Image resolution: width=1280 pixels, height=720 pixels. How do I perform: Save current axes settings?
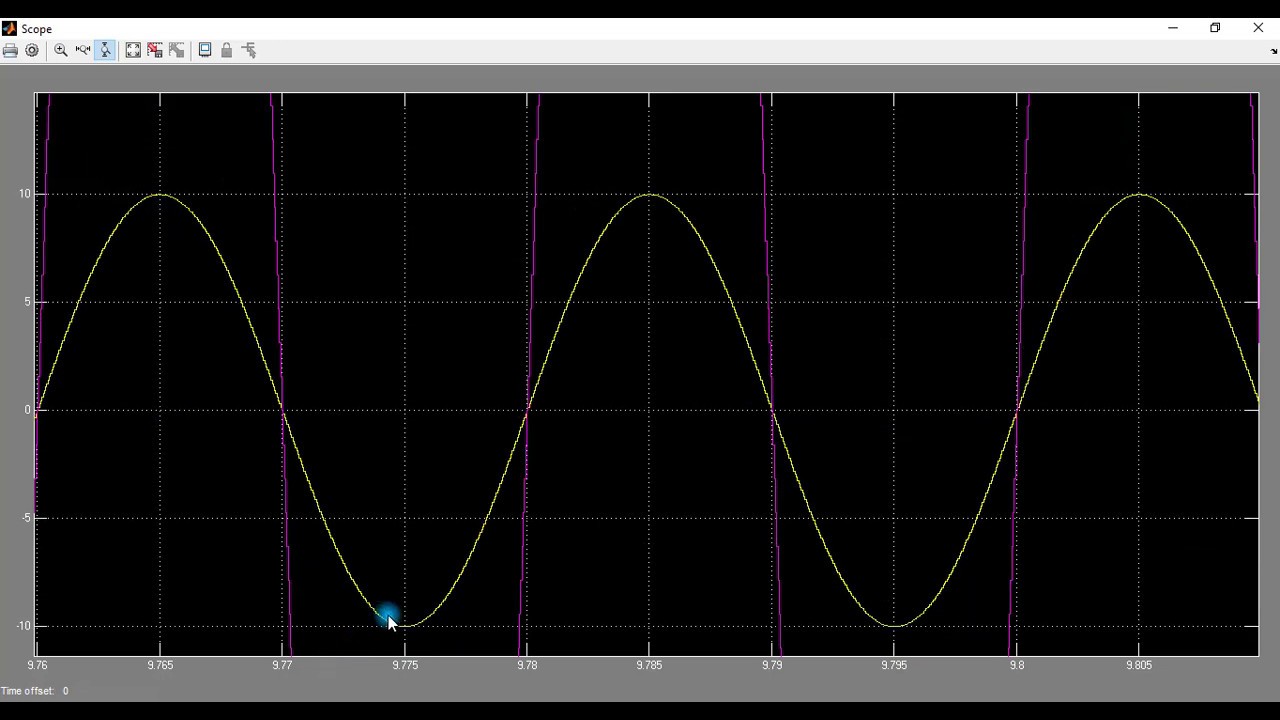coord(155,50)
